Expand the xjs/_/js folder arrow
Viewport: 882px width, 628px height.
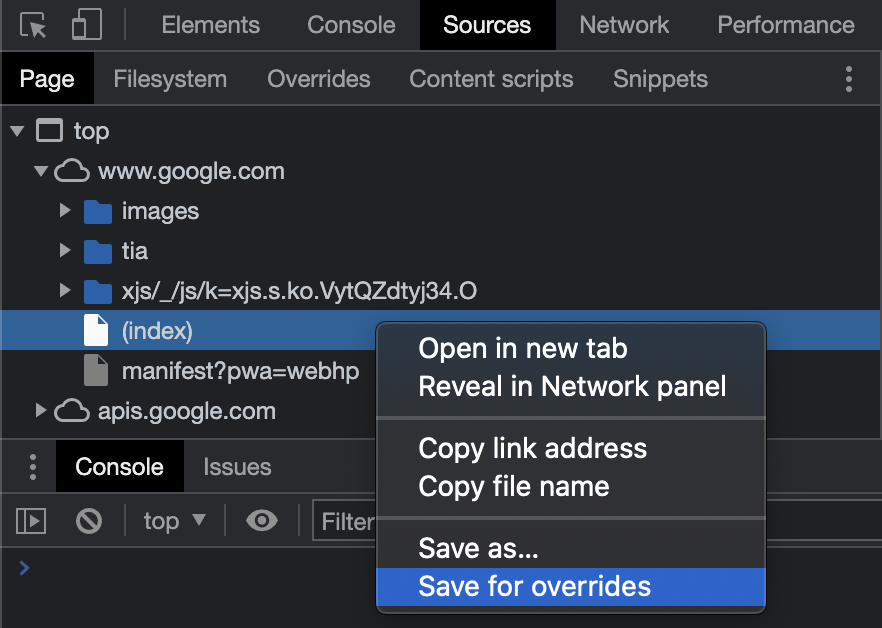pos(65,290)
